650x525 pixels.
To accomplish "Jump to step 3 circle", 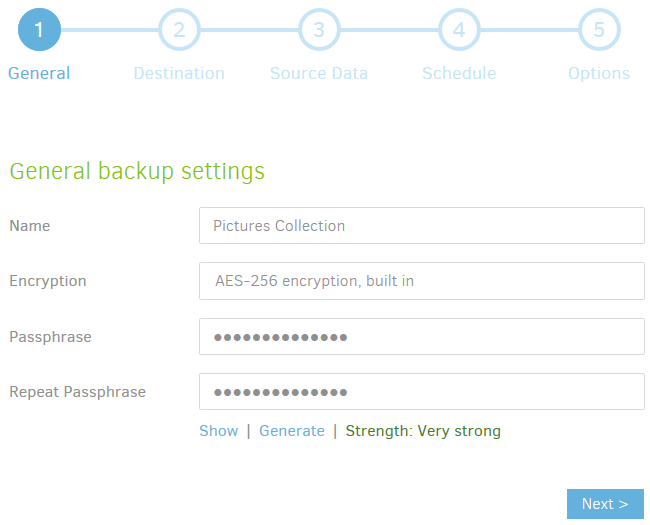I will click(319, 30).
